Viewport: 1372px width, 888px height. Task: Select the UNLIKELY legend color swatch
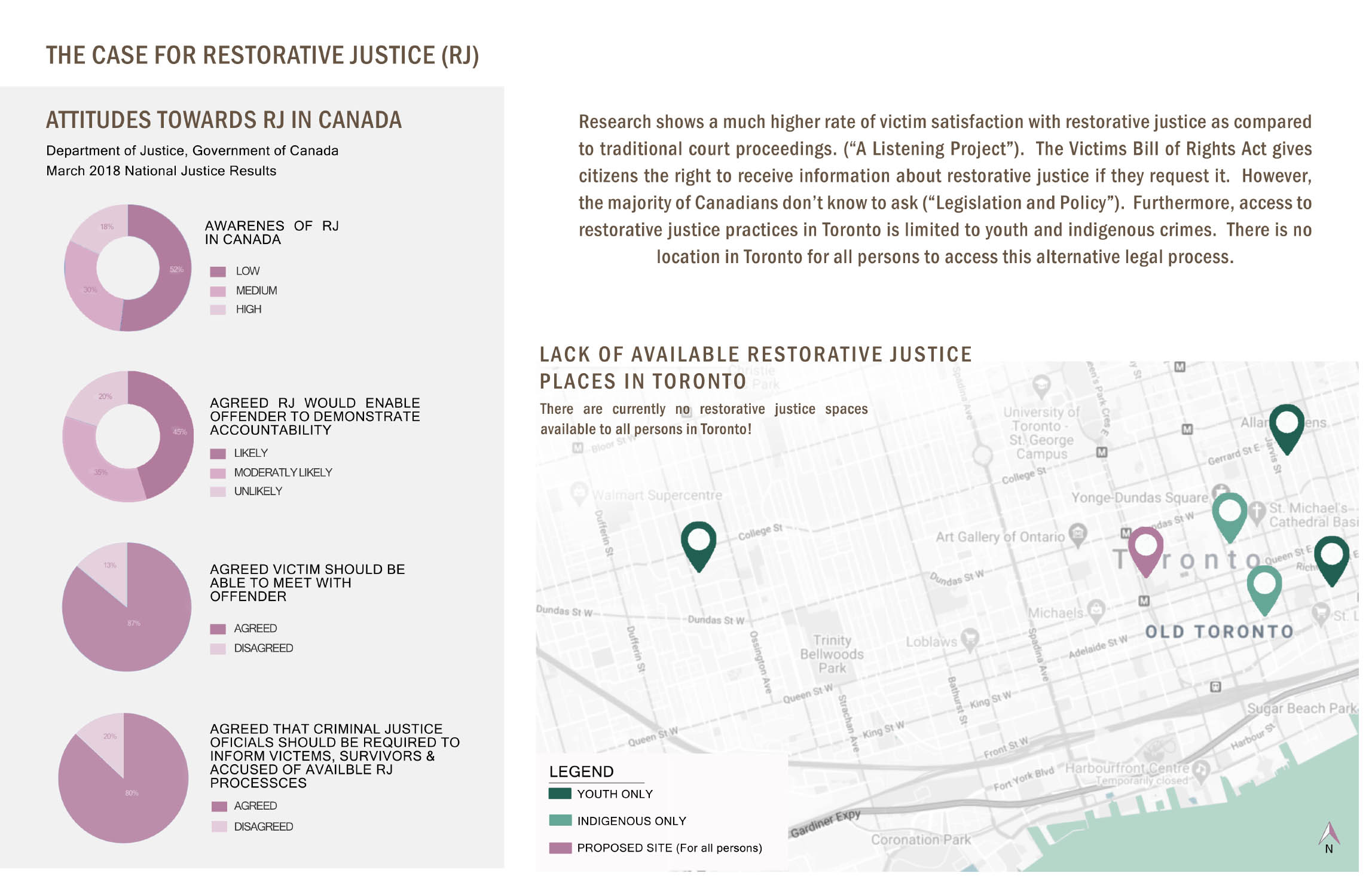pyautogui.click(x=218, y=492)
